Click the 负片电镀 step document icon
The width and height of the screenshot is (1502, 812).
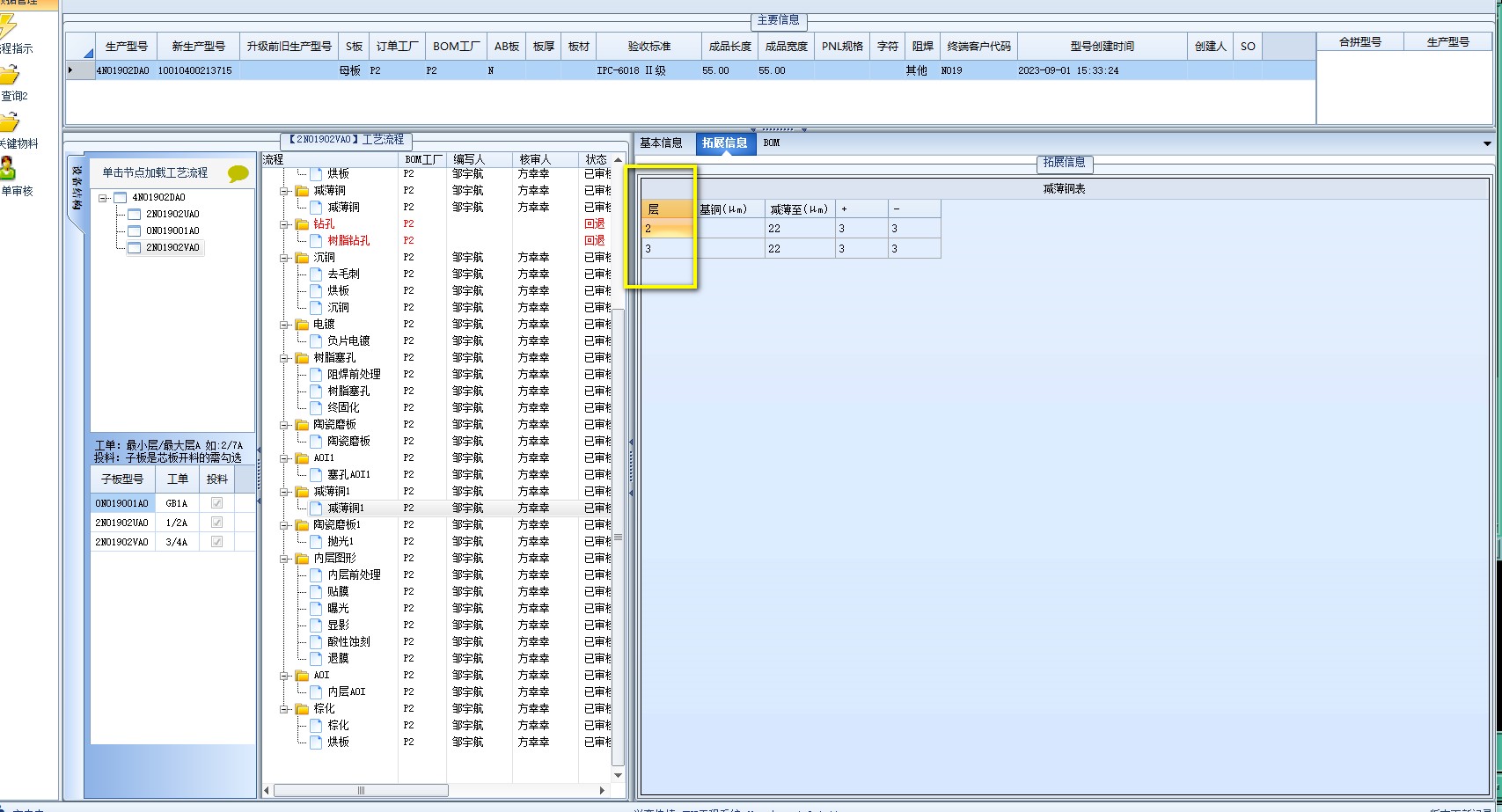coord(316,340)
